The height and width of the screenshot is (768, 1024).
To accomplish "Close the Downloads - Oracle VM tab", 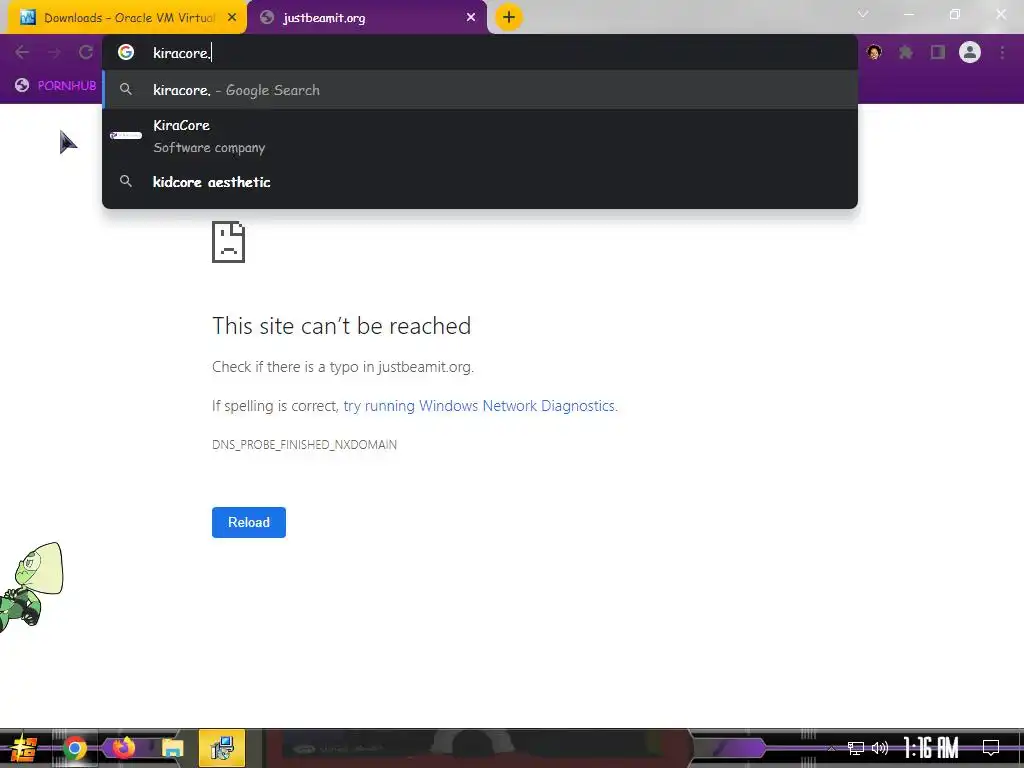I will coord(232,18).
